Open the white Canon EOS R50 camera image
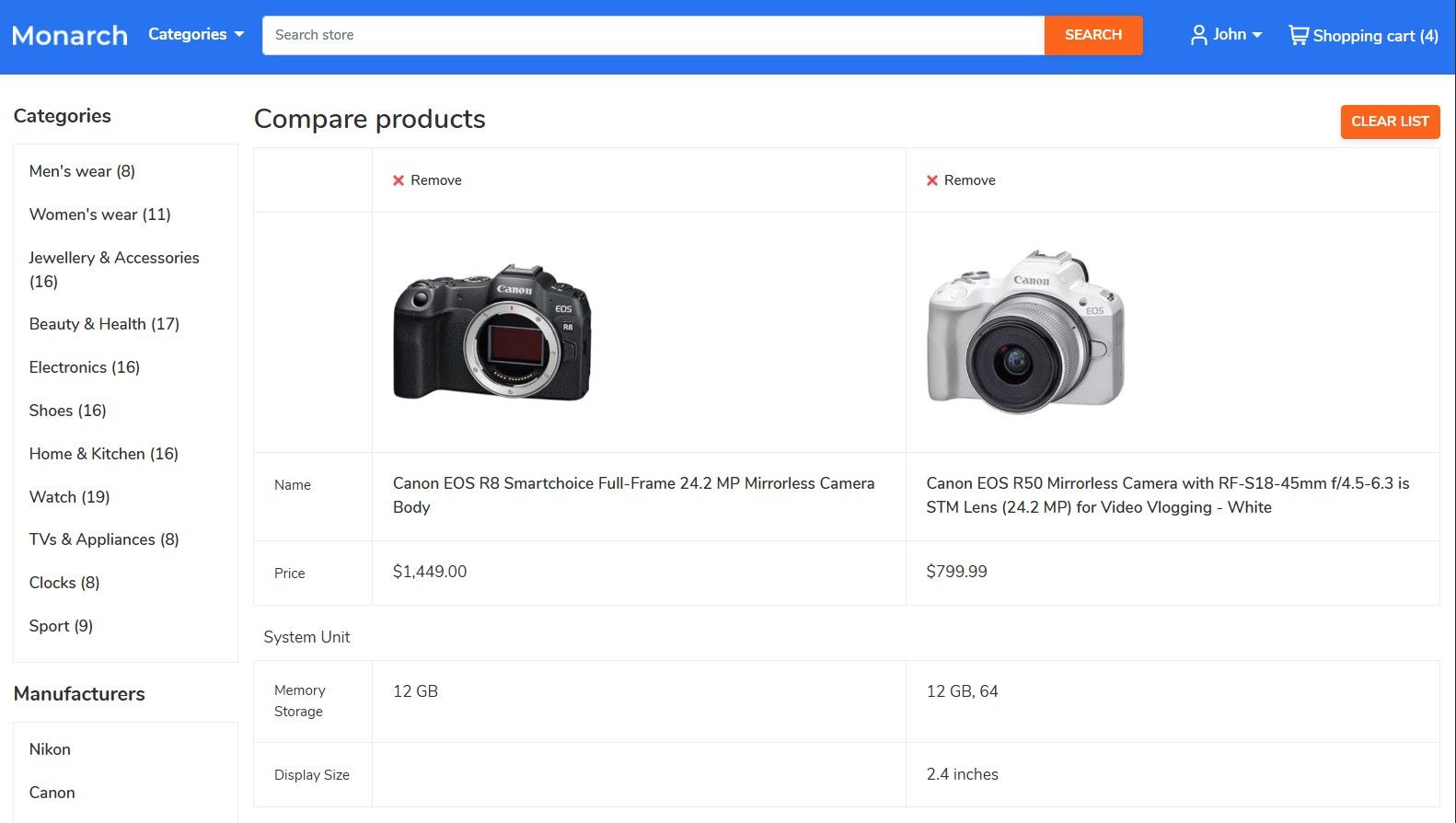Image resolution: width=1456 pixels, height=823 pixels. point(1025,331)
